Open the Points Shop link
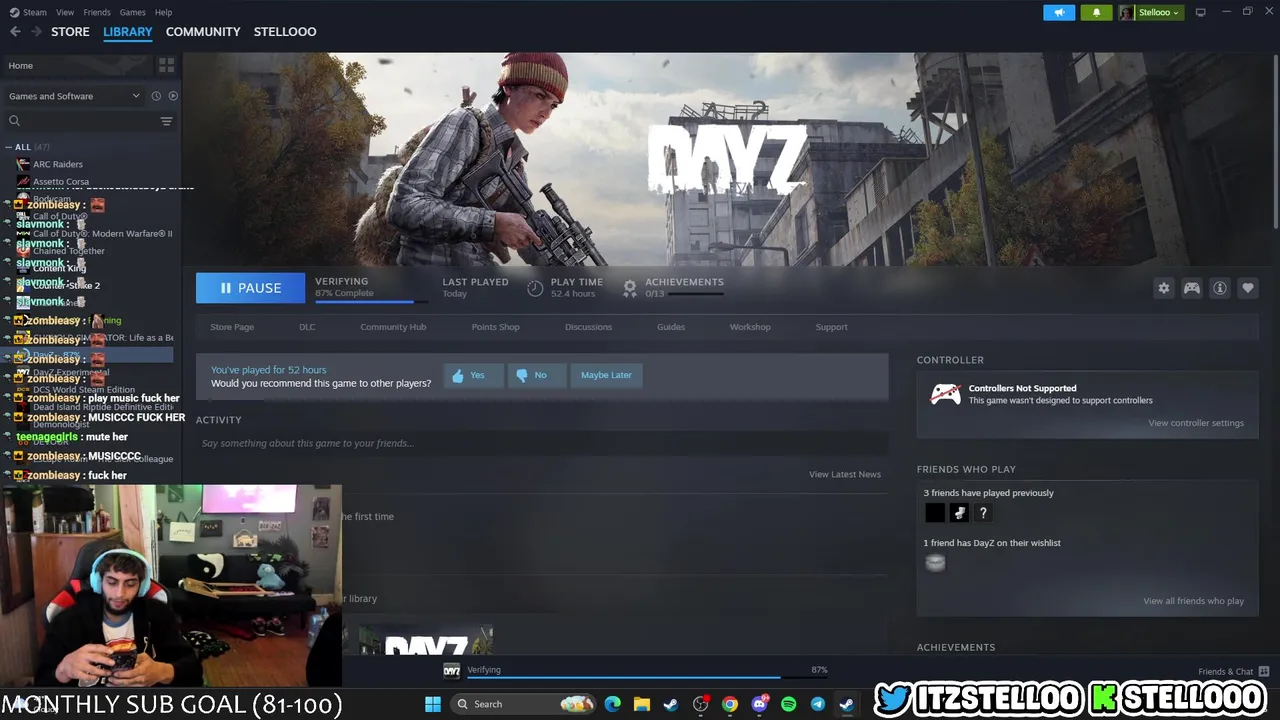Image resolution: width=1280 pixels, height=720 pixels. tap(495, 327)
